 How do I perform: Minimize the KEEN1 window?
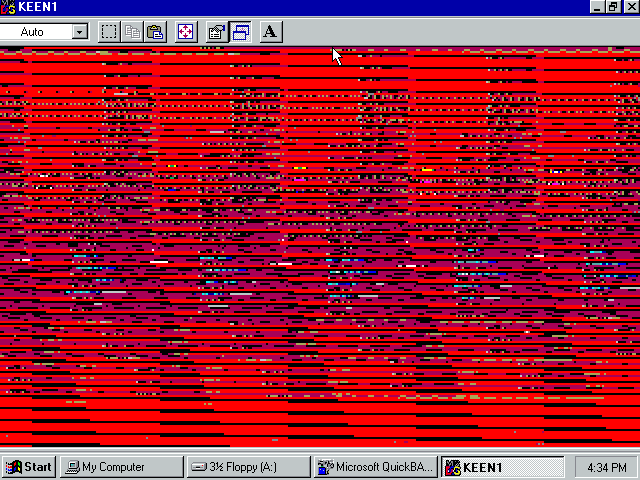(597, 7)
